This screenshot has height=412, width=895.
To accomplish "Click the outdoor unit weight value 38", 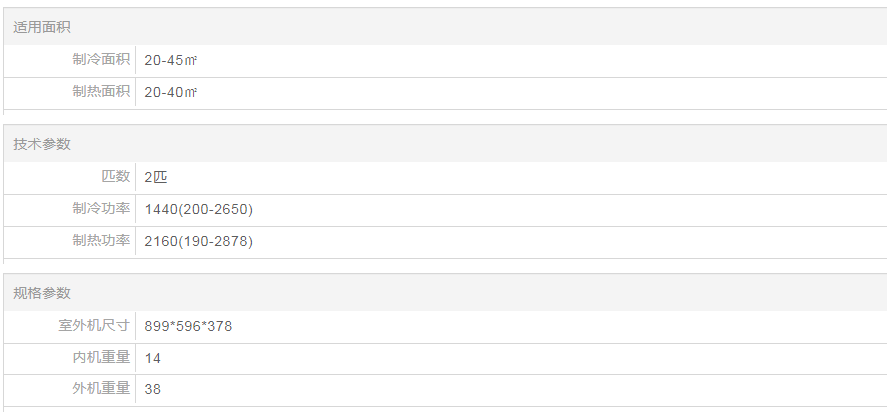I will click(153, 390).
